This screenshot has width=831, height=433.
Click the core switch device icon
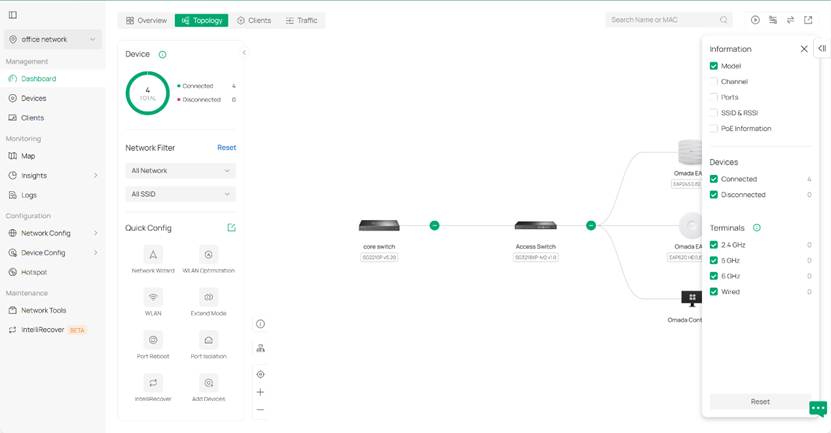[379, 226]
